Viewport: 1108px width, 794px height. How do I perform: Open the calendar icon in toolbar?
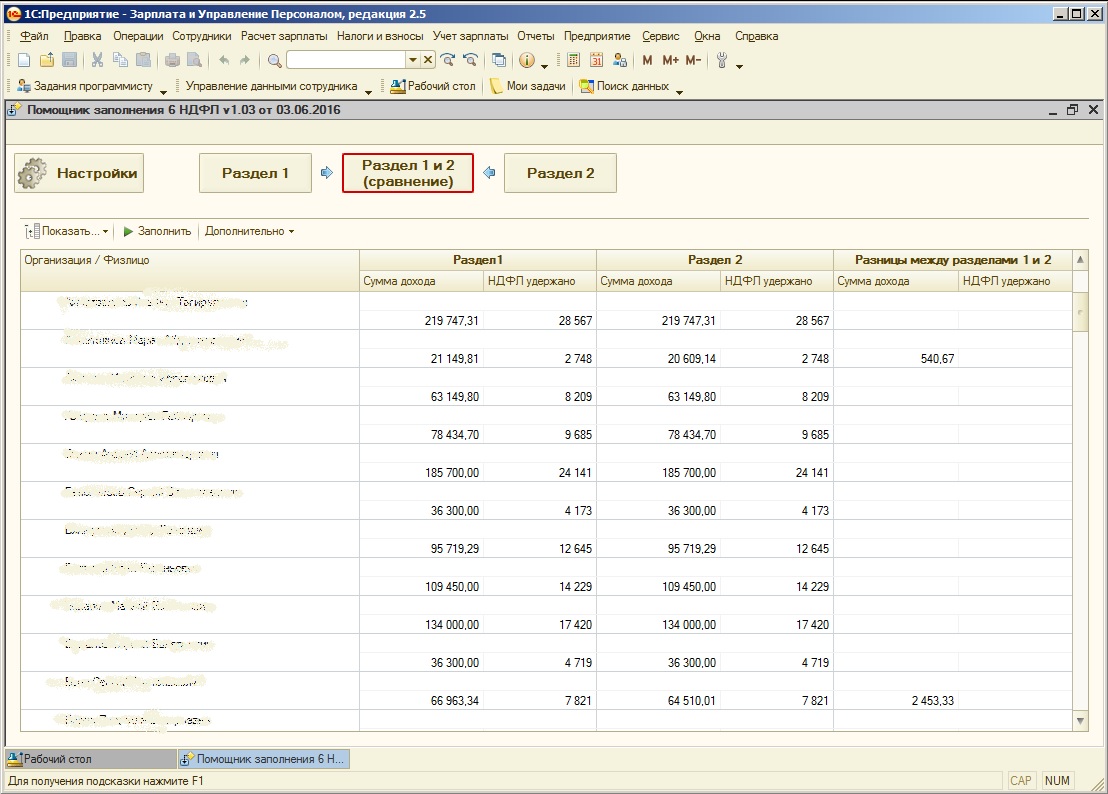pos(597,61)
